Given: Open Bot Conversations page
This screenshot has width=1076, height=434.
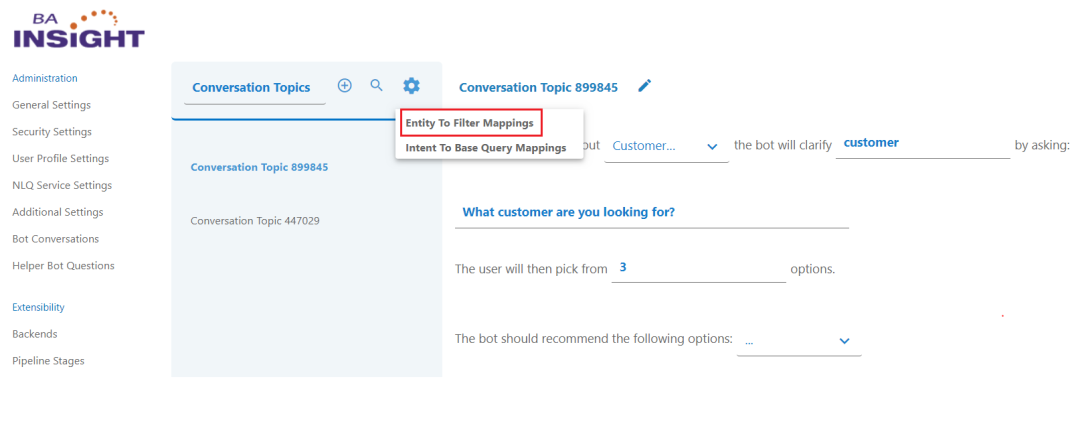Looking at the screenshot, I should pos(55,239).
